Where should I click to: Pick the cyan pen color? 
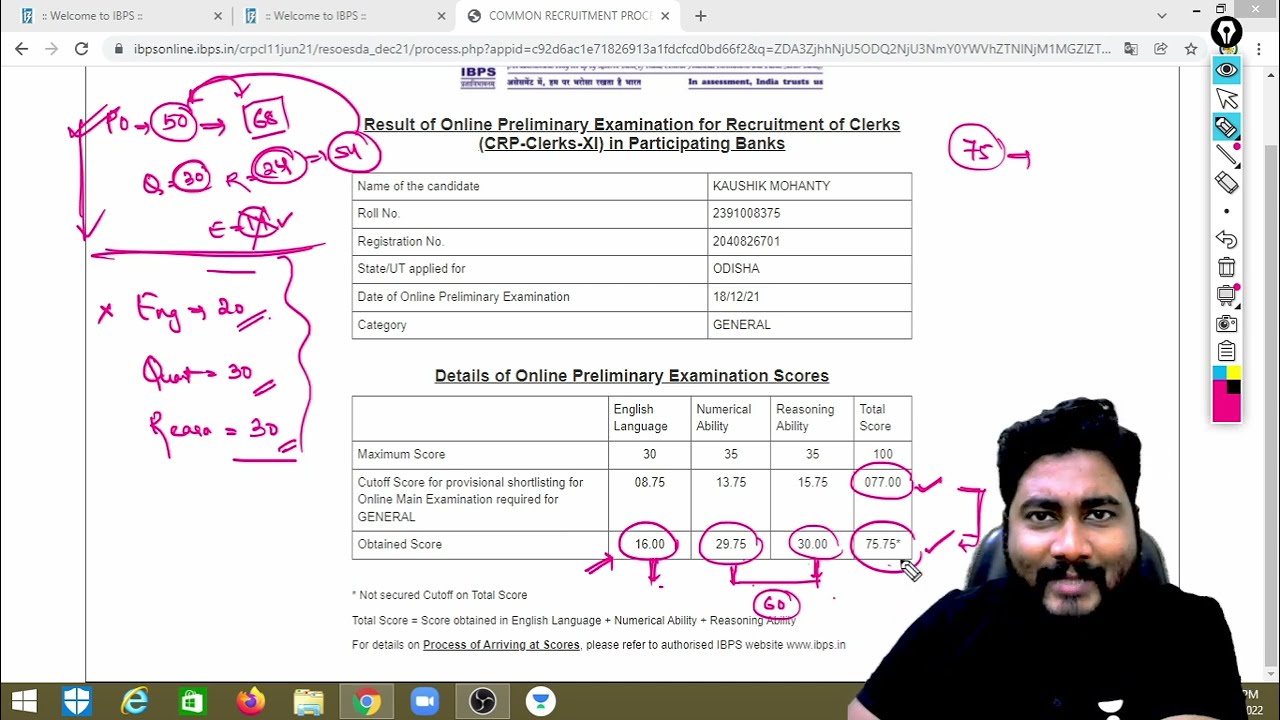click(x=1219, y=373)
